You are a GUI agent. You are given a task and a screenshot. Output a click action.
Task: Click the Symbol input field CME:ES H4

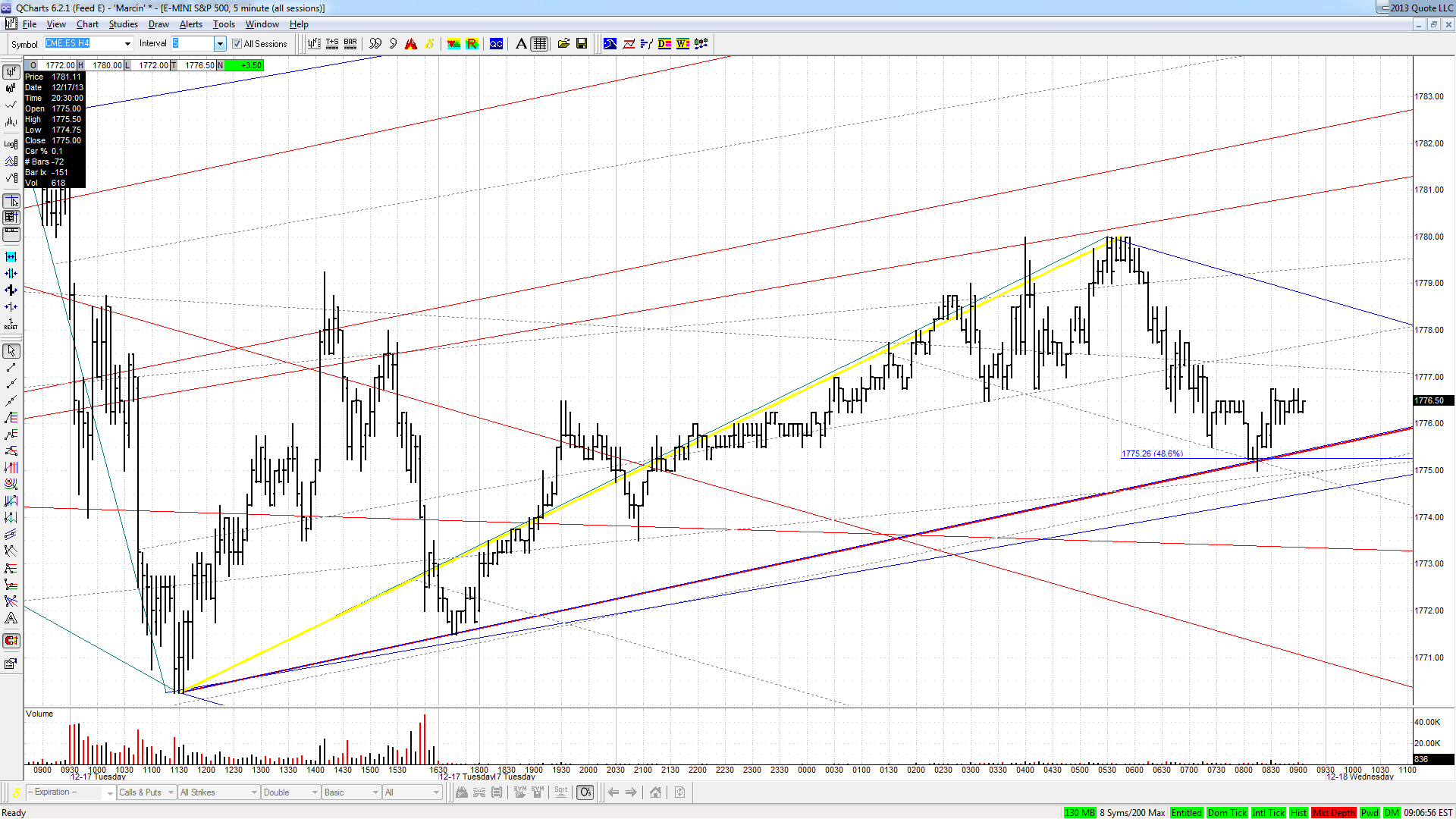tap(88, 44)
